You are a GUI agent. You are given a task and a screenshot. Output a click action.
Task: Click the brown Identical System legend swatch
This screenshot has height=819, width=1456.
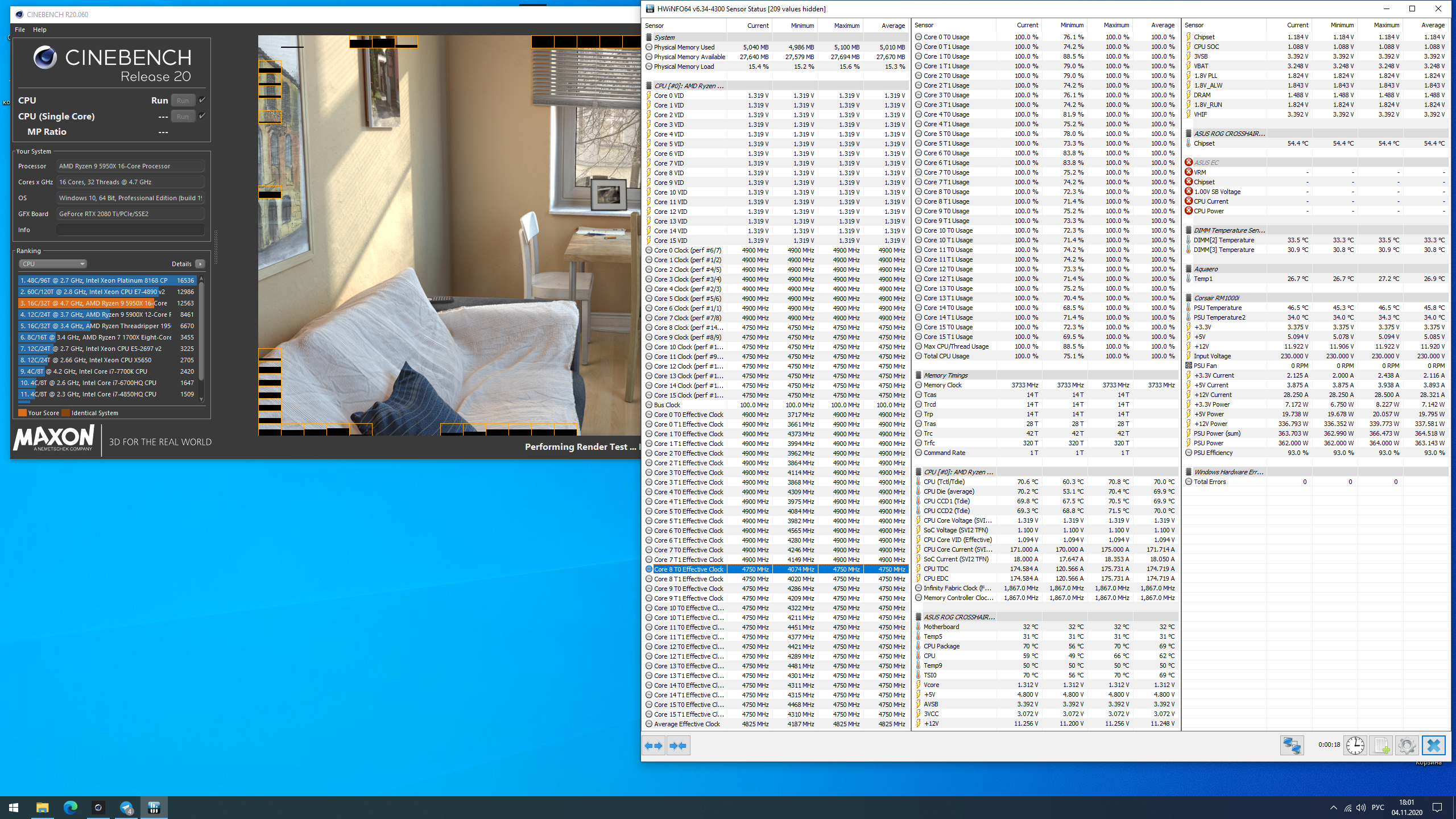point(65,413)
